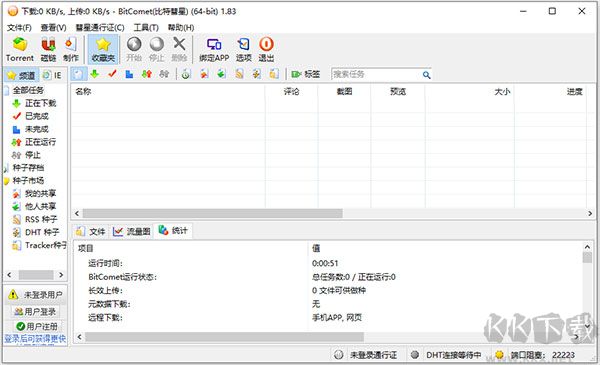Open the Comet Passport menu (彗星通行证)
The width and height of the screenshot is (600, 365).
100,28
